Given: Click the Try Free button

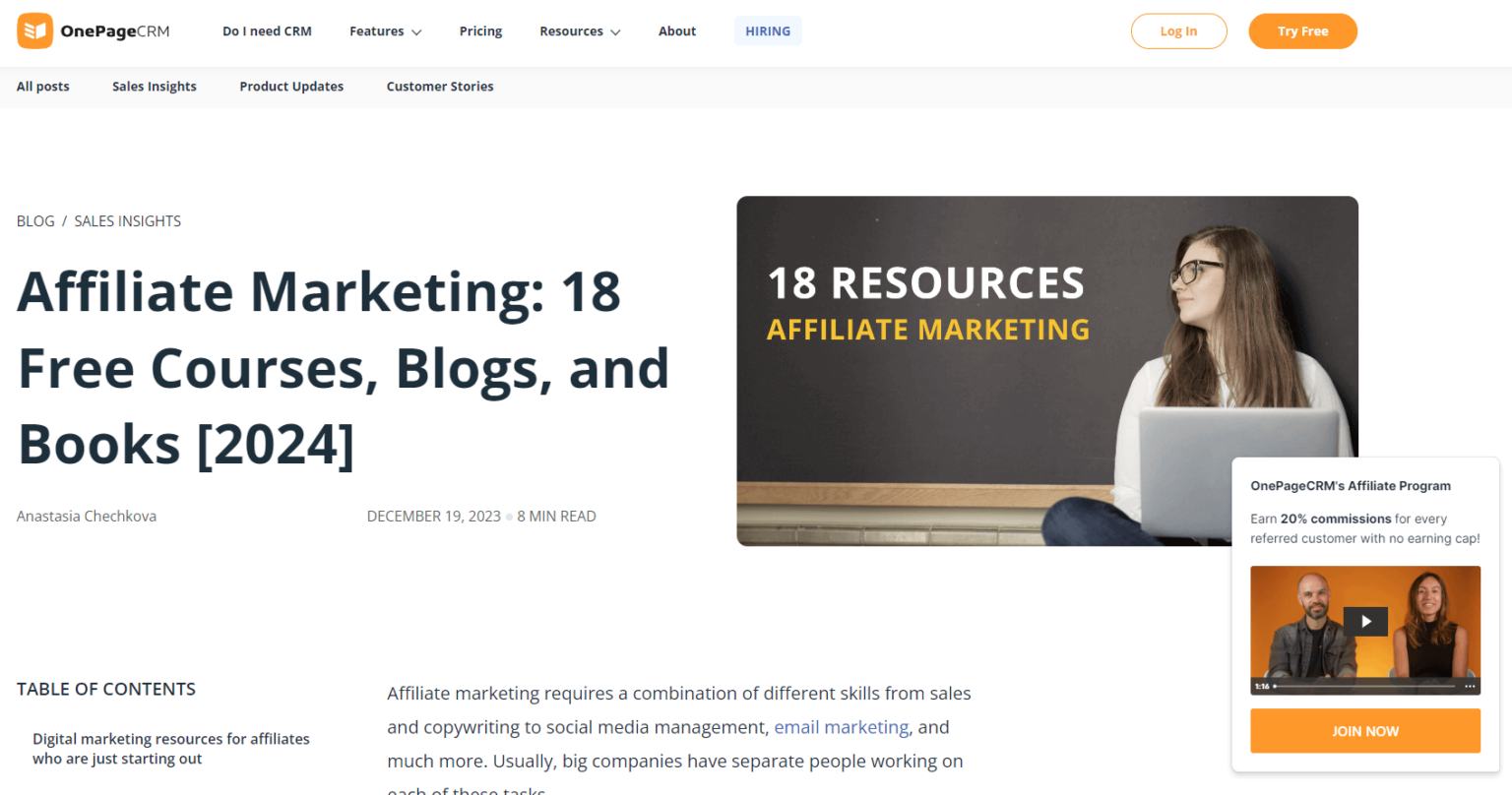Looking at the screenshot, I should pyautogui.click(x=1302, y=31).
